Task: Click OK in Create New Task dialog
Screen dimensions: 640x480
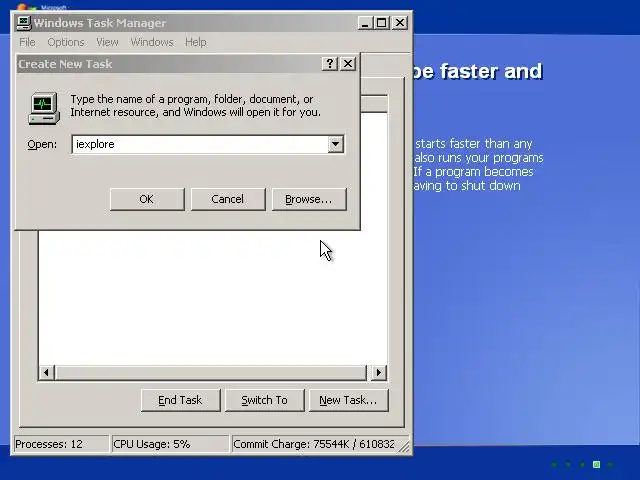Action: (x=147, y=199)
